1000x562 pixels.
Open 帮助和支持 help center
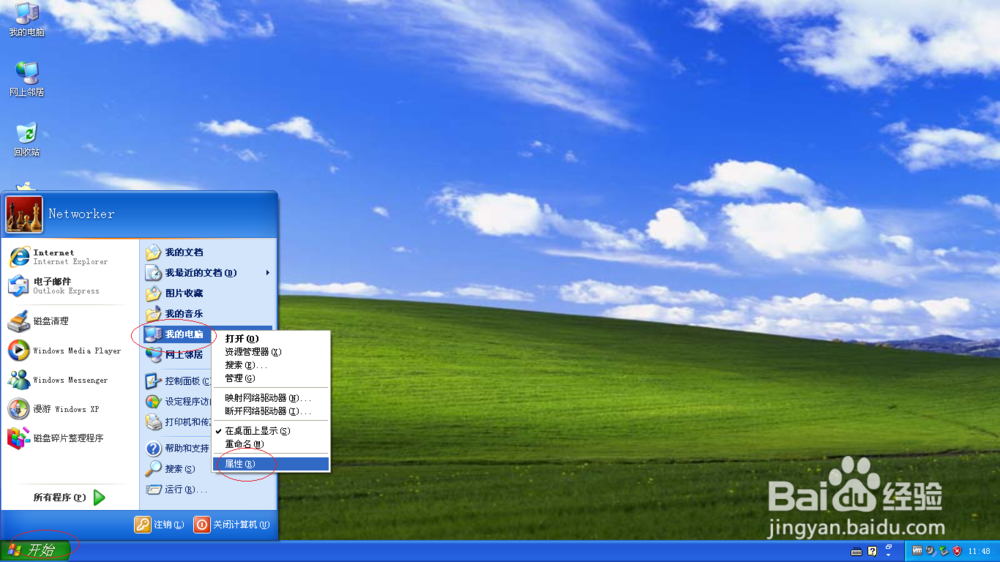[x=177, y=448]
